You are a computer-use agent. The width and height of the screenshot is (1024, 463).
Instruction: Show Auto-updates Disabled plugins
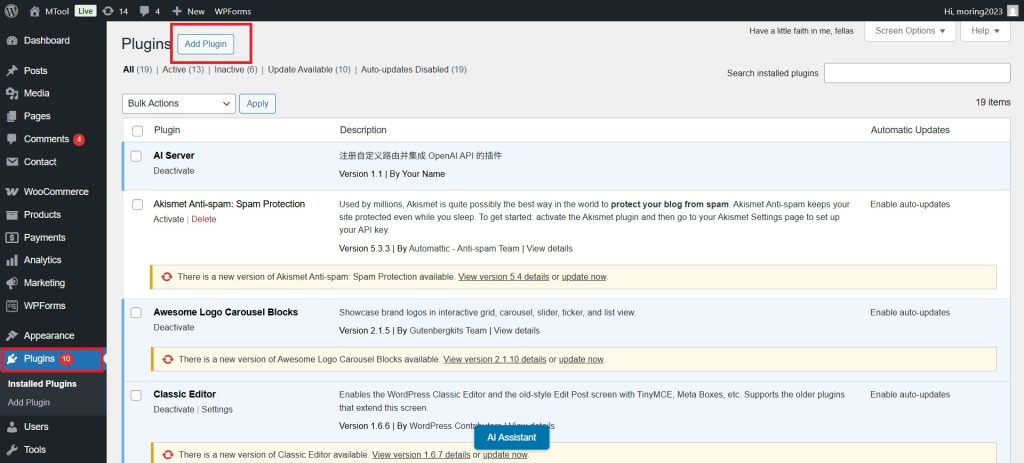coord(413,69)
